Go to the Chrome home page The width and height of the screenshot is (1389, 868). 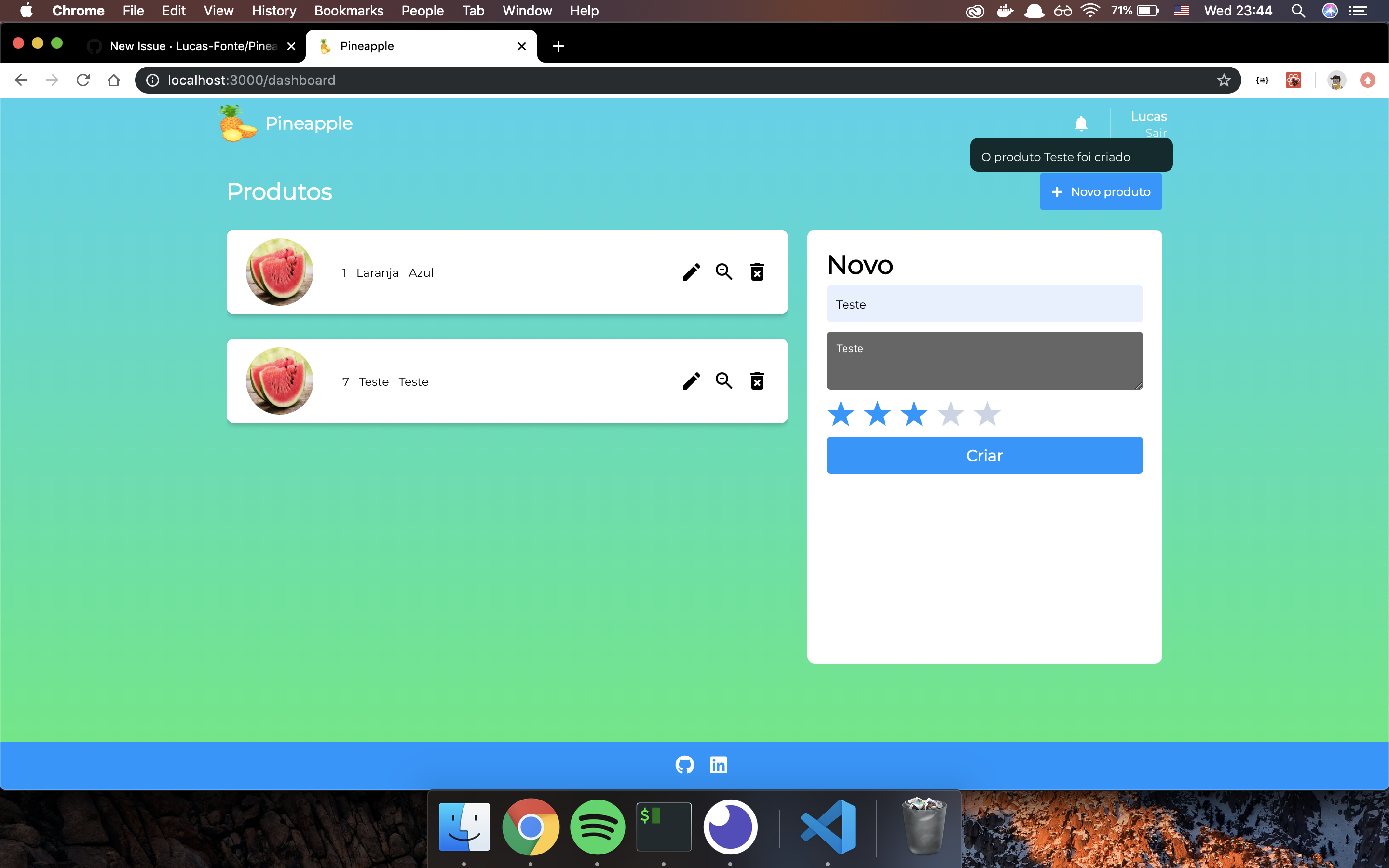click(x=114, y=80)
